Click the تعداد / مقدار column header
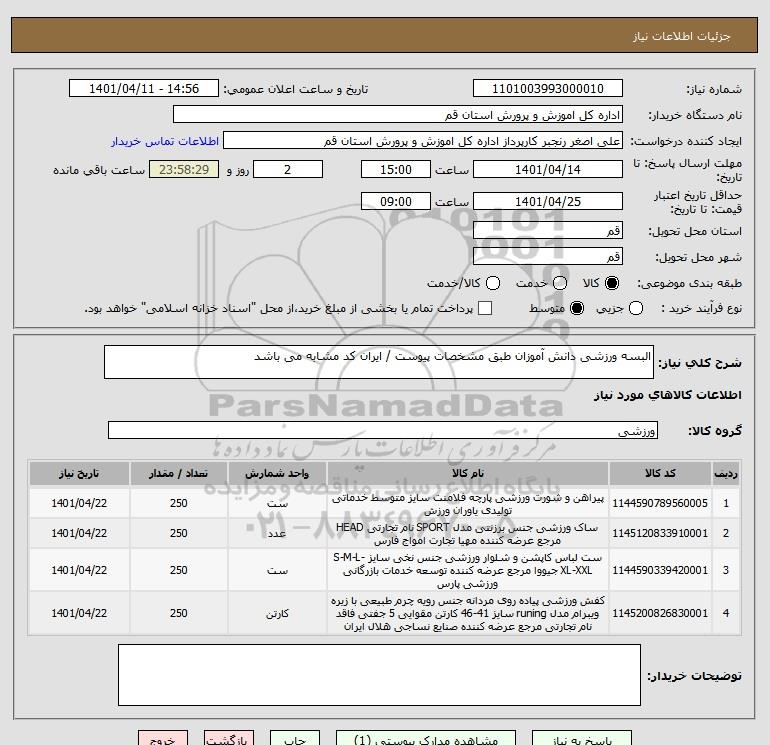 (178, 473)
